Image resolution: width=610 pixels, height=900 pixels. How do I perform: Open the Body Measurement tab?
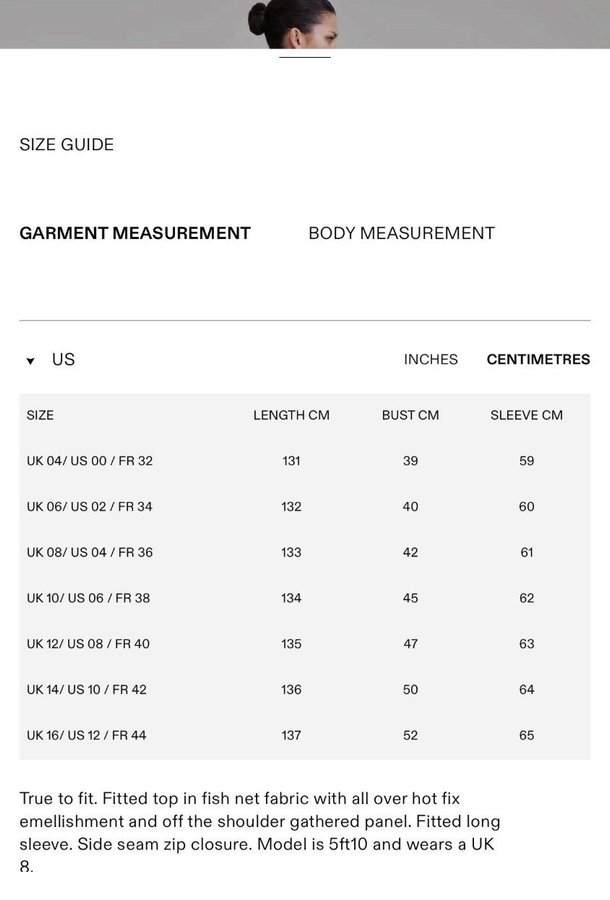click(401, 233)
